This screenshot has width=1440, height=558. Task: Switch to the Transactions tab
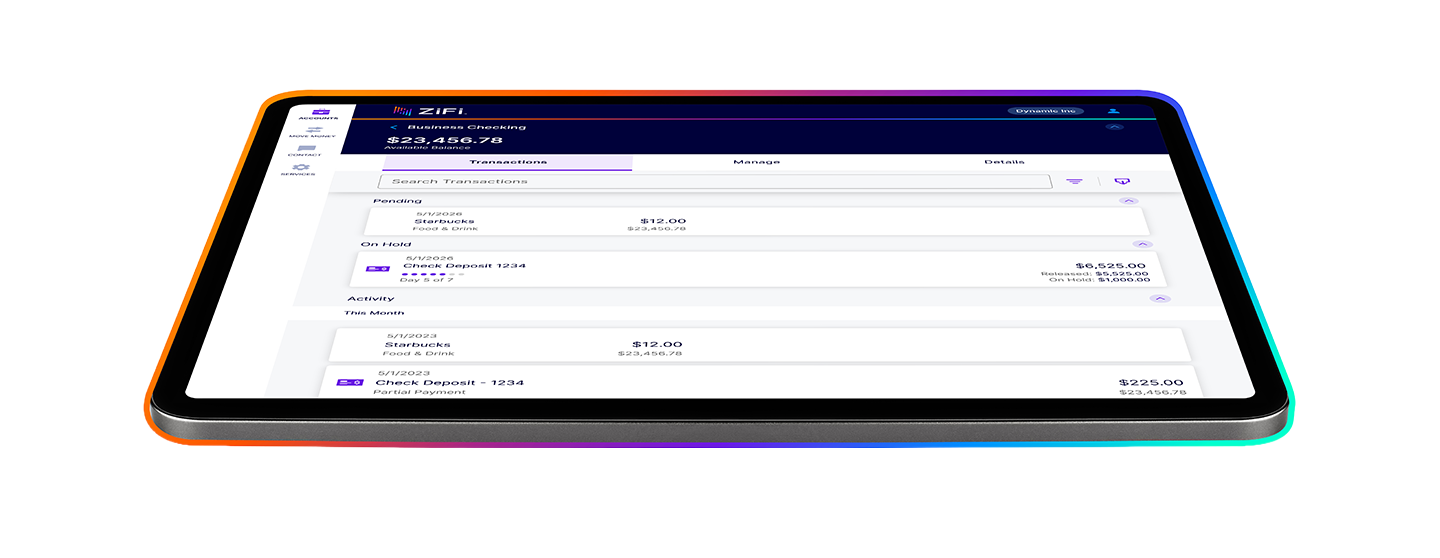508,162
